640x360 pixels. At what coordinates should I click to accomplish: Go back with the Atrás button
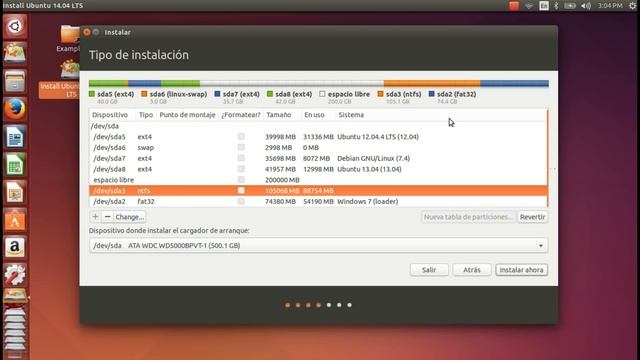click(x=472, y=270)
